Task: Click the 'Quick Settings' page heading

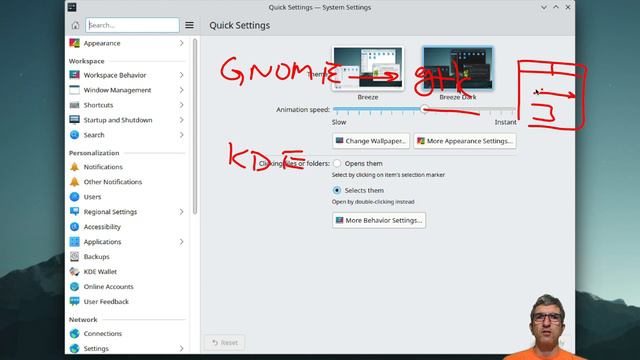Action: (x=240, y=25)
